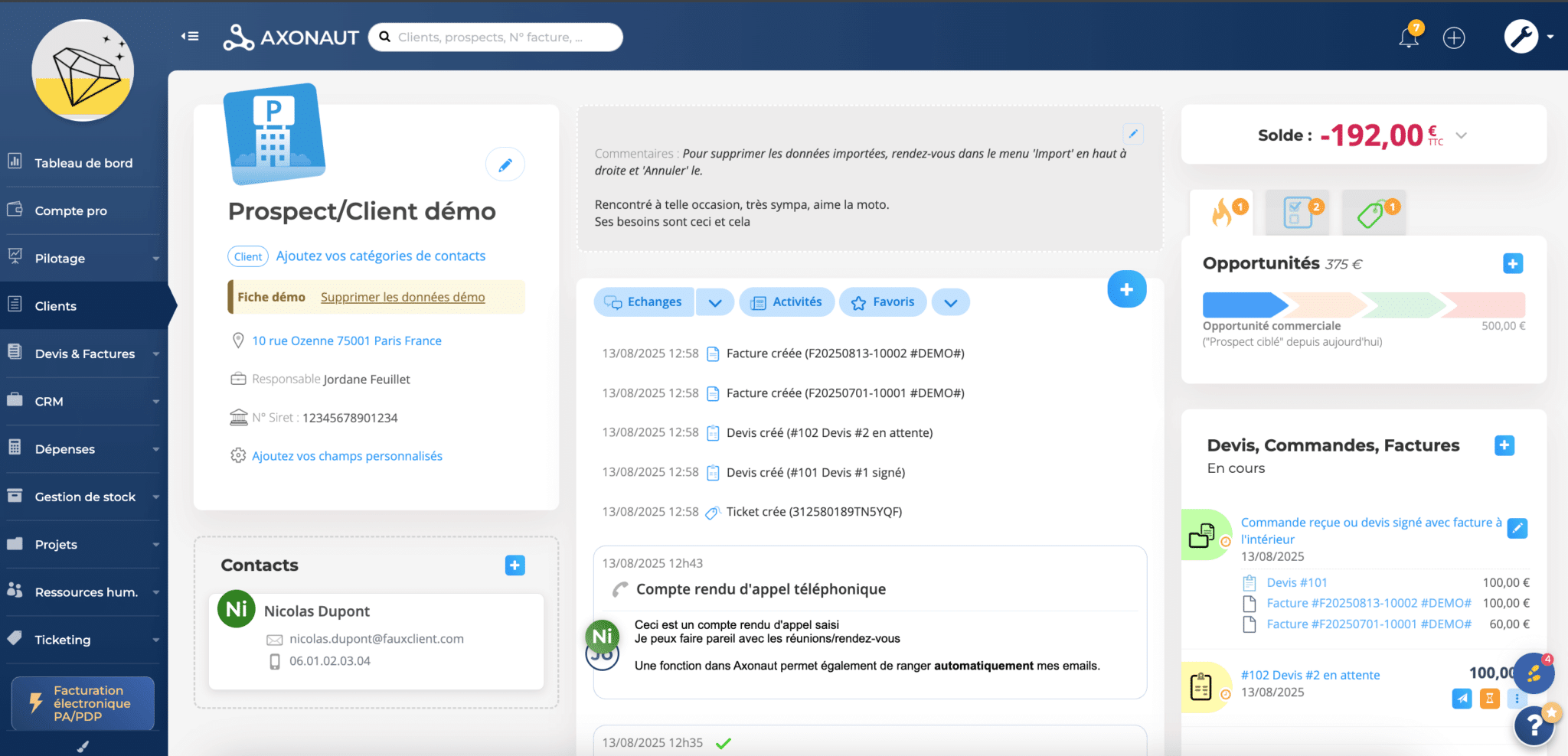Open Facture #F20250813-10002 #DEMO# link
The width and height of the screenshot is (1568, 756).
pyautogui.click(x=1369, y=603)
